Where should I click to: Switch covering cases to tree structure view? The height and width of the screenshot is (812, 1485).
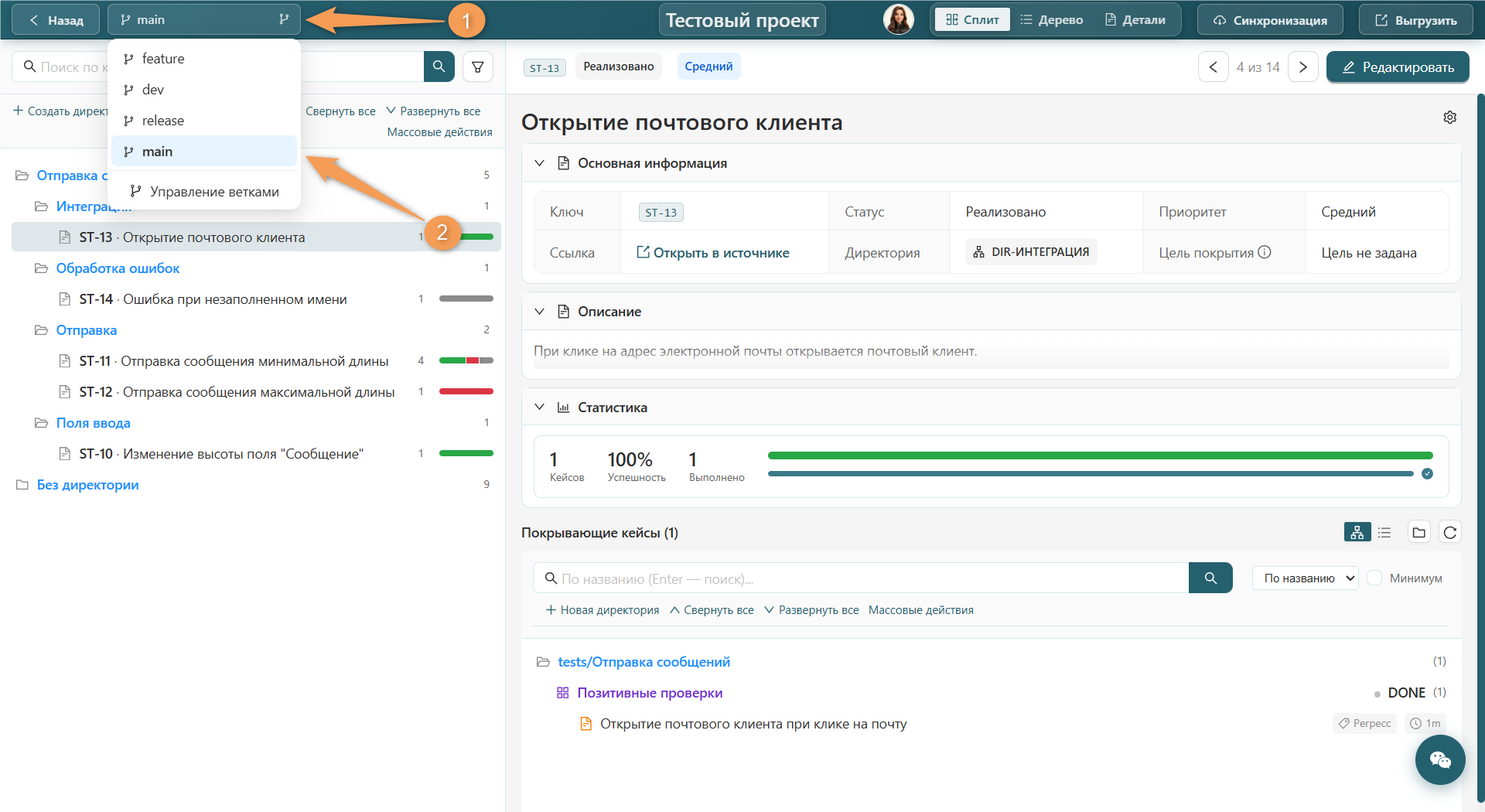click(1357, 532)
